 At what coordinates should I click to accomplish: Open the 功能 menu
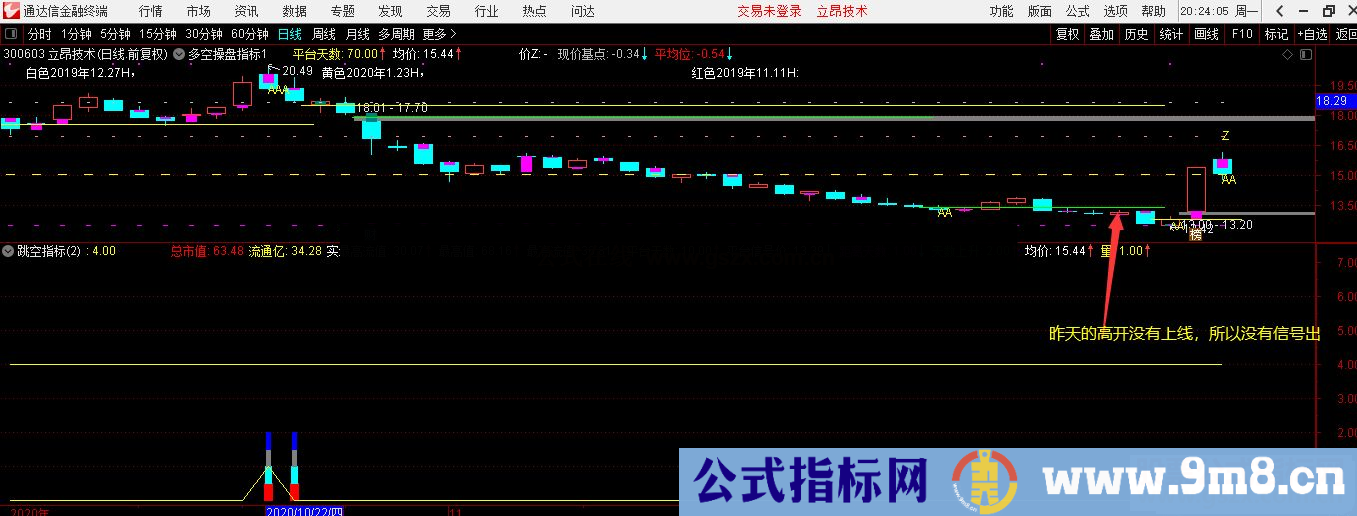pyautogui.click(x=1001, y=11)
